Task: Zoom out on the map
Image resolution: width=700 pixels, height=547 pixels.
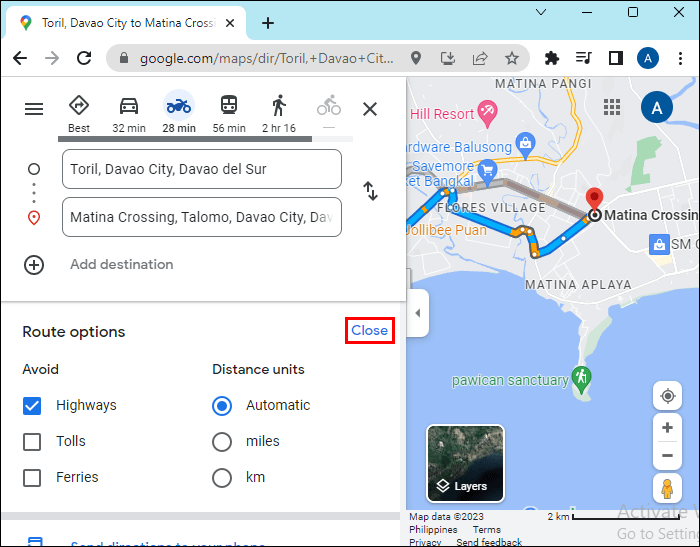Action: coord(667,455)
